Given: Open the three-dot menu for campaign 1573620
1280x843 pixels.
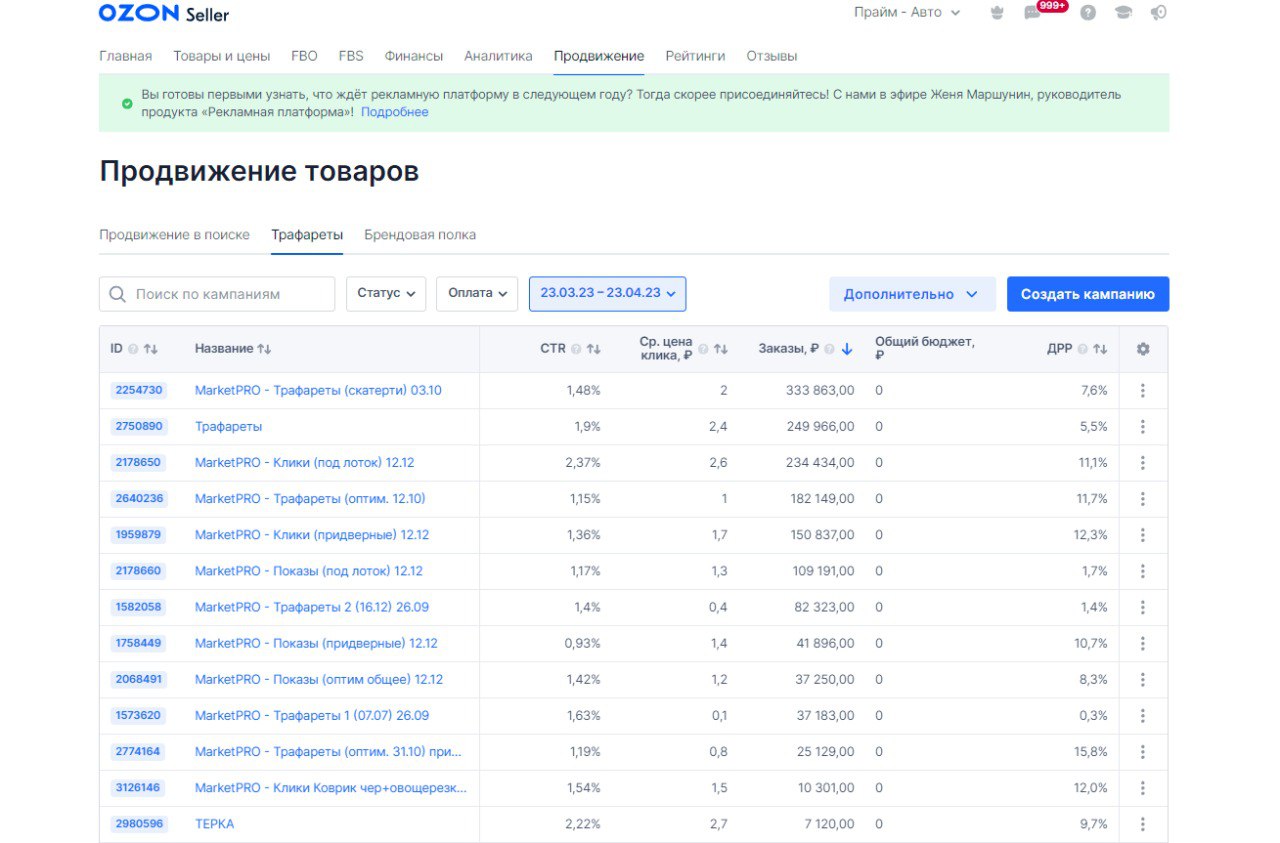Looking at the screenshot, I should point(1143,716).
